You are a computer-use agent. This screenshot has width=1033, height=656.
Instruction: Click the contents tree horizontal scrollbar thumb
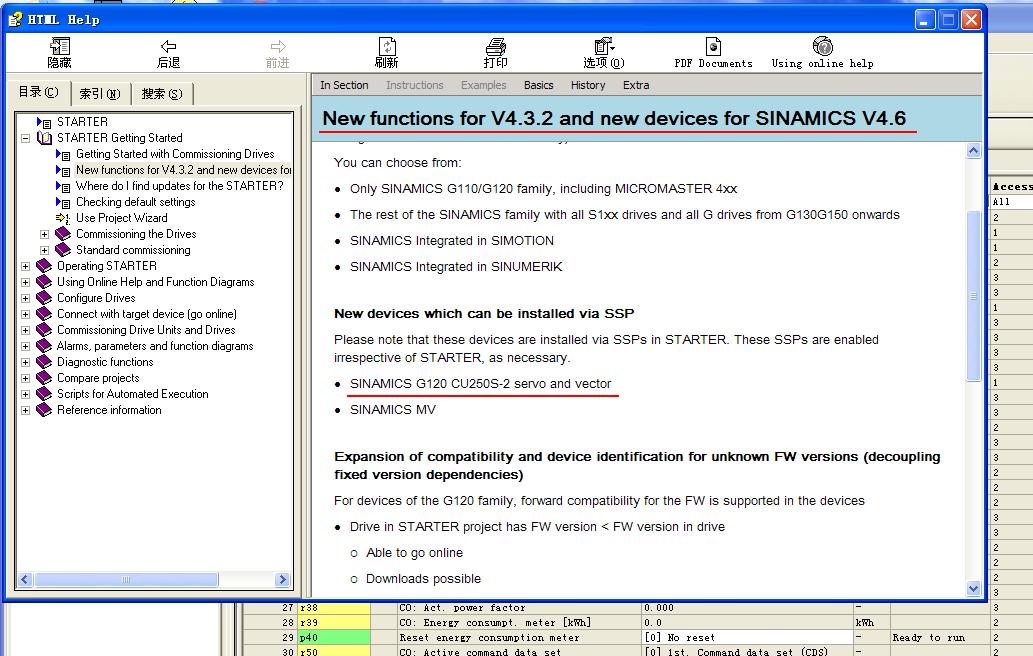(x=126, y=580)
